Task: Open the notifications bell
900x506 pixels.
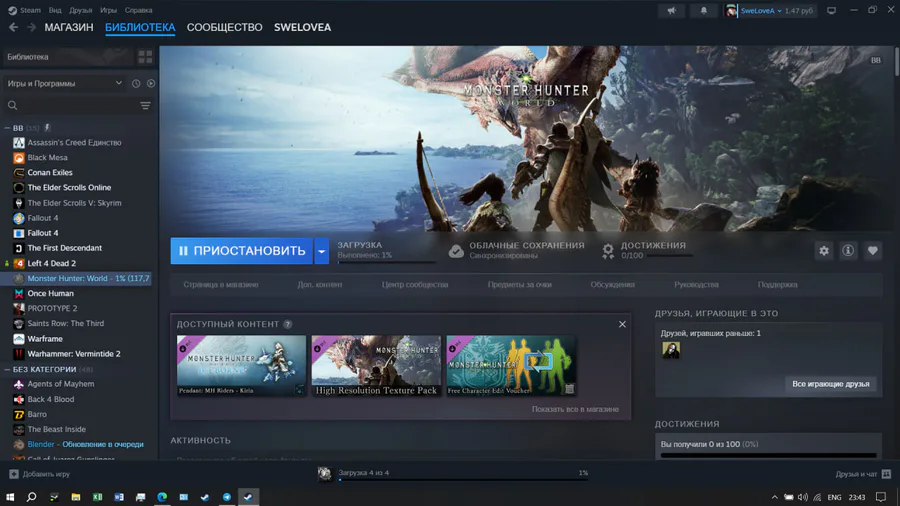Action: tap(704, 10)
